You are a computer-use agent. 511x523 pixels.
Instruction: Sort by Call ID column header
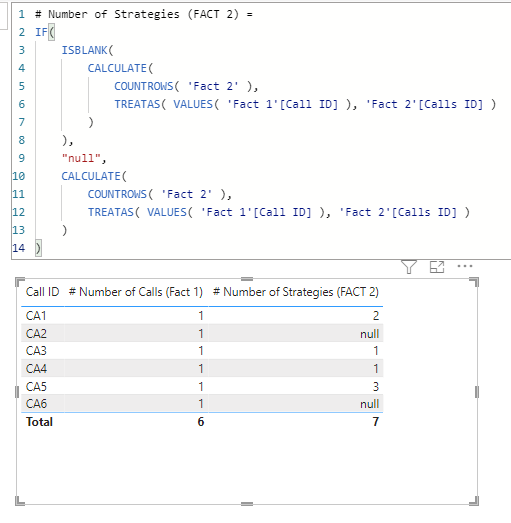42,292
